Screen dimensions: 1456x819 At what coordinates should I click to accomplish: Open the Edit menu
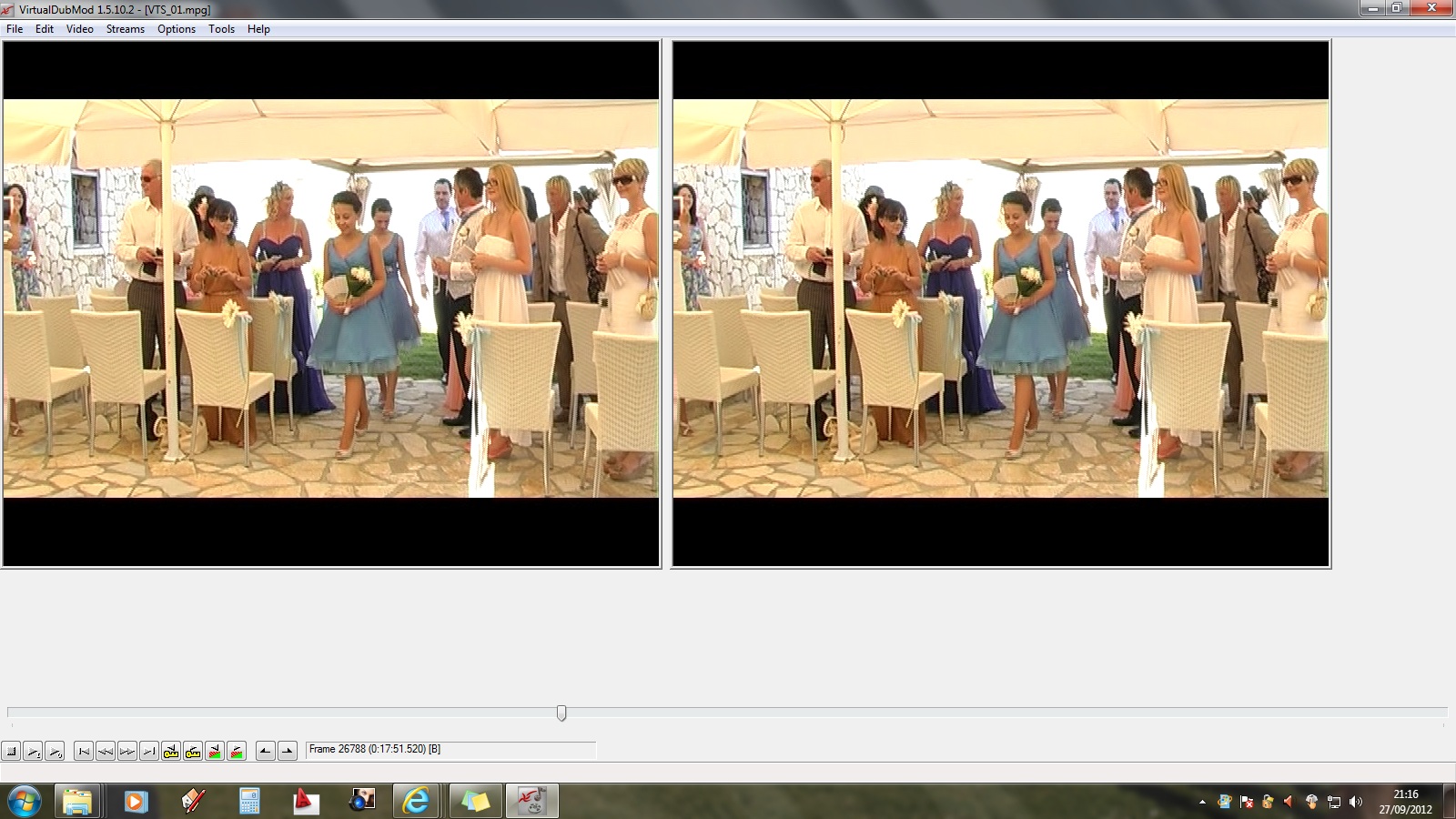[45, 29]
